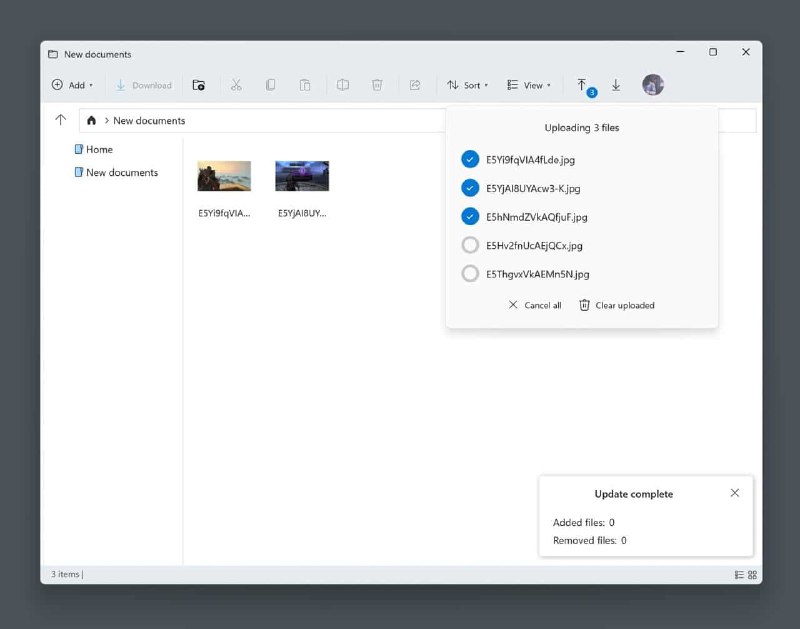Click the Paste icon
800x629 pixels.
[304, 85]
